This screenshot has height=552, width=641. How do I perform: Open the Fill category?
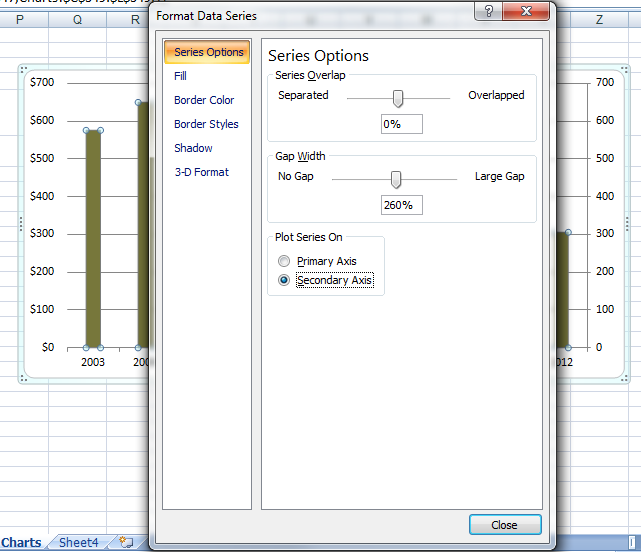(180, 76)
